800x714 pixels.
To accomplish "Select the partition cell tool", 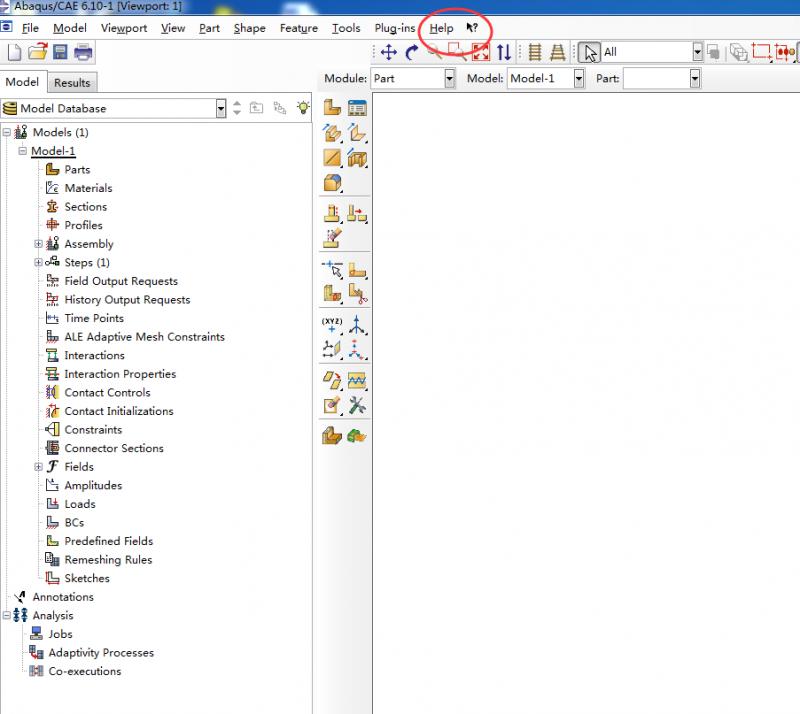I will 332,293.
